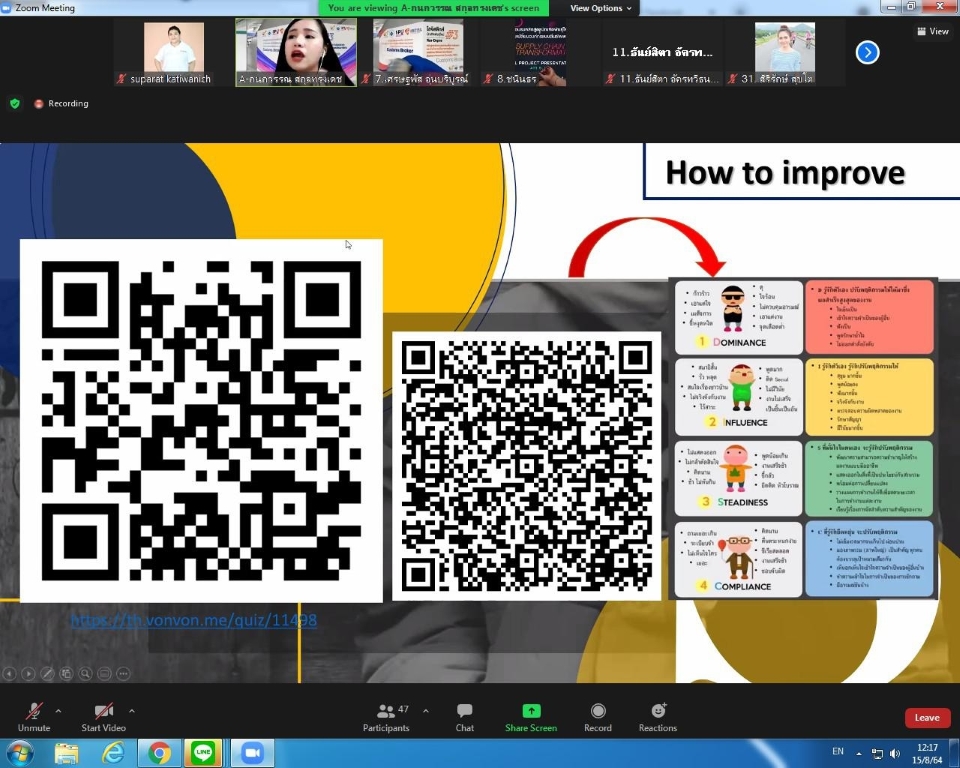Open the volume speaker tray icon

[894, 753]
